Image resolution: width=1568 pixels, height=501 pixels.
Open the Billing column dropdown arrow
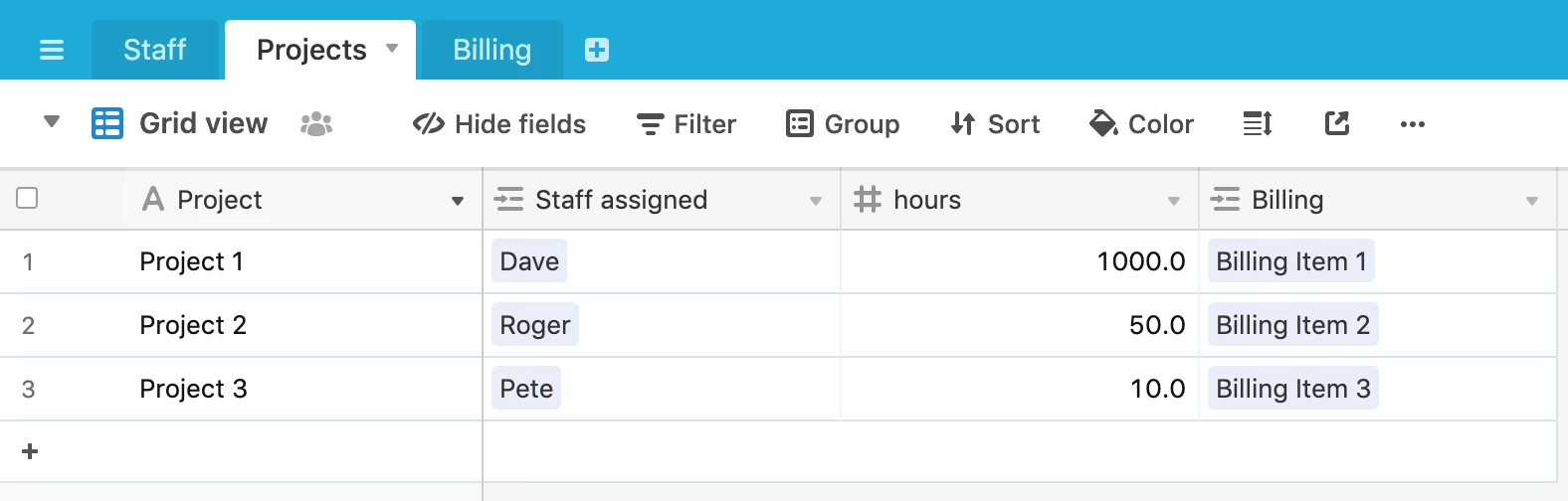tap(1532, 201)
